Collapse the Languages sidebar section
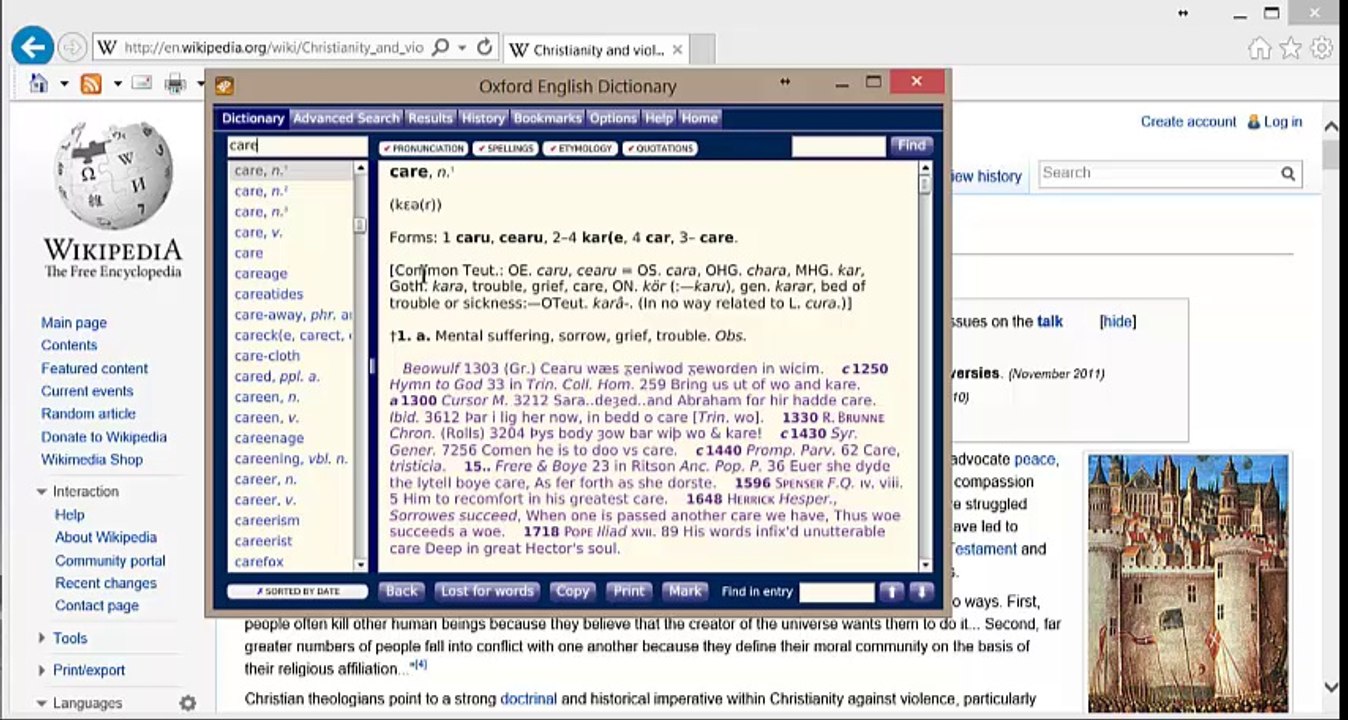1348x720 pixels. [x=42, y=703]
